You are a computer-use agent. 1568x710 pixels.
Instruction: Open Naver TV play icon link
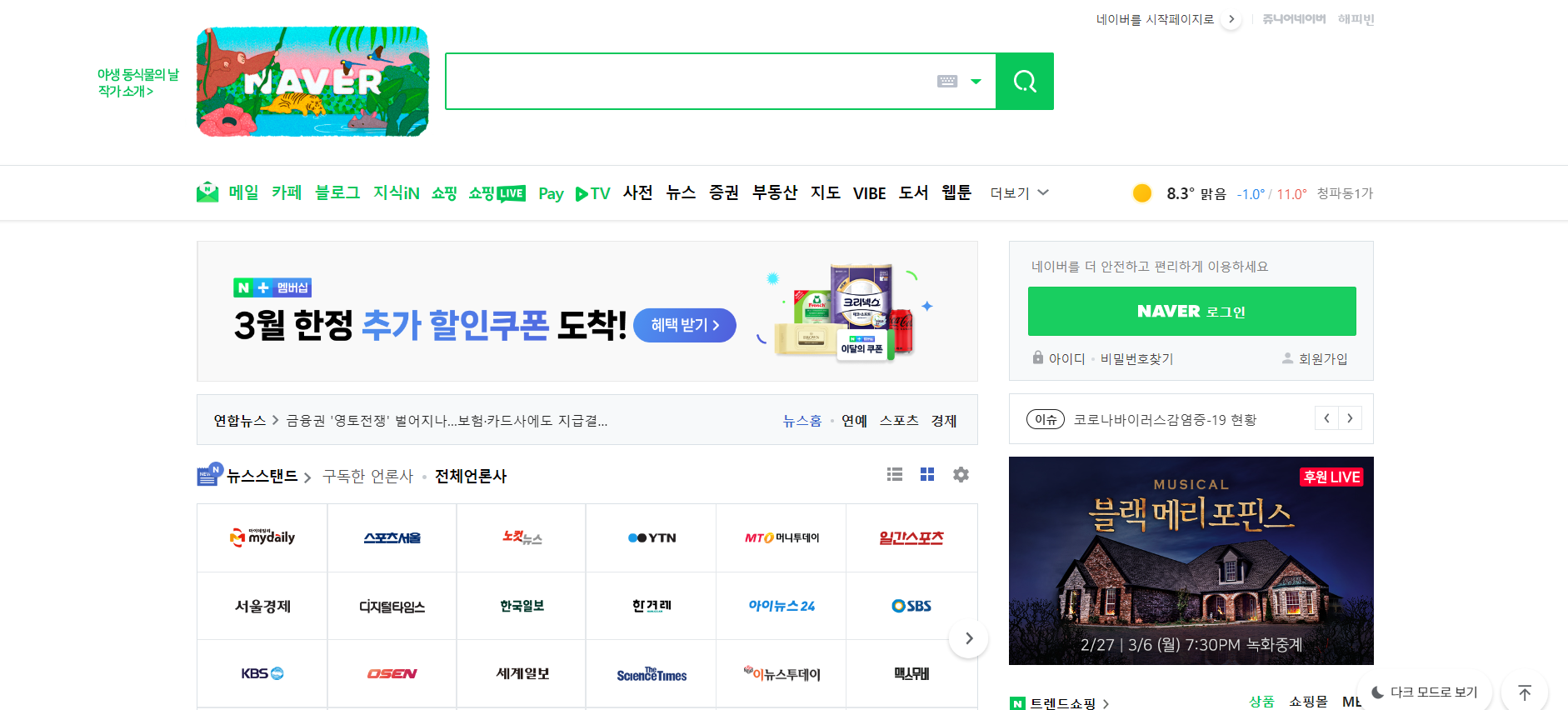592,193
